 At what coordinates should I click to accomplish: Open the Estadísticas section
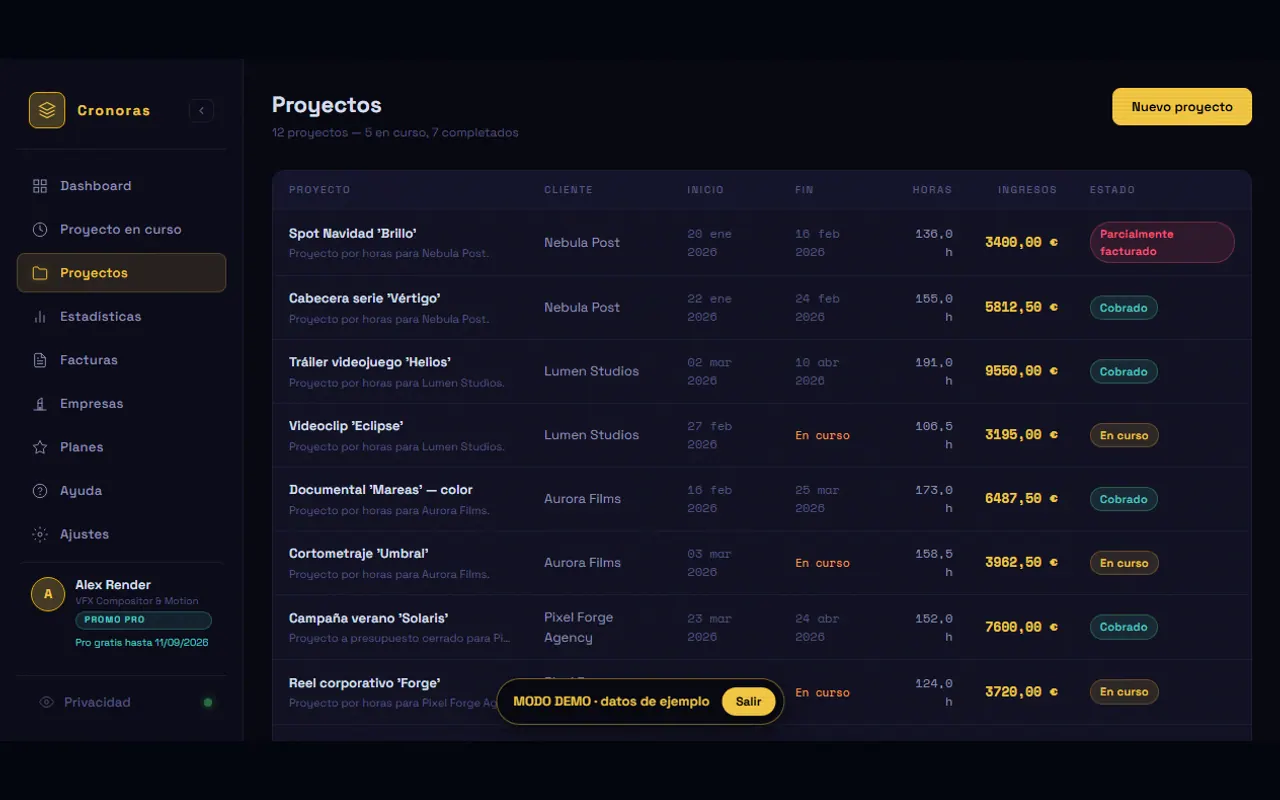tap(121, 316)
